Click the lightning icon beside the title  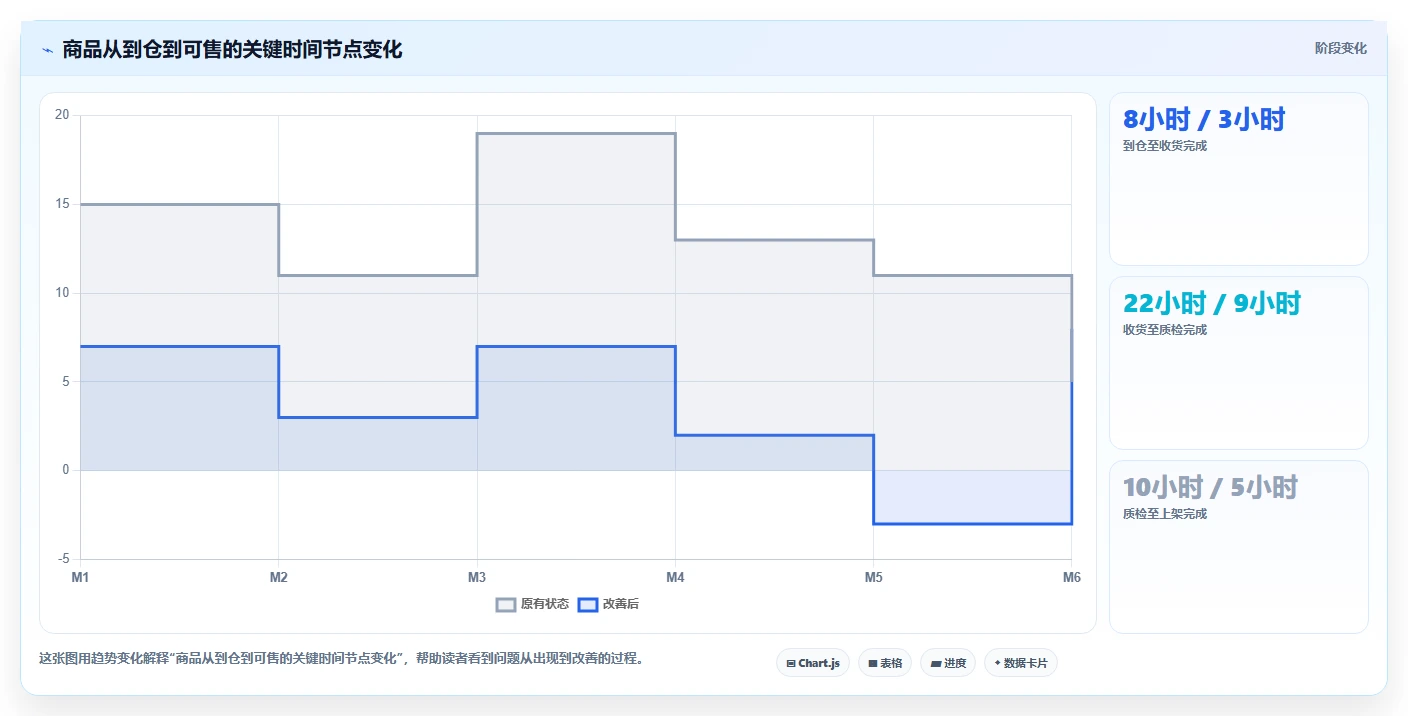point(47,50)
